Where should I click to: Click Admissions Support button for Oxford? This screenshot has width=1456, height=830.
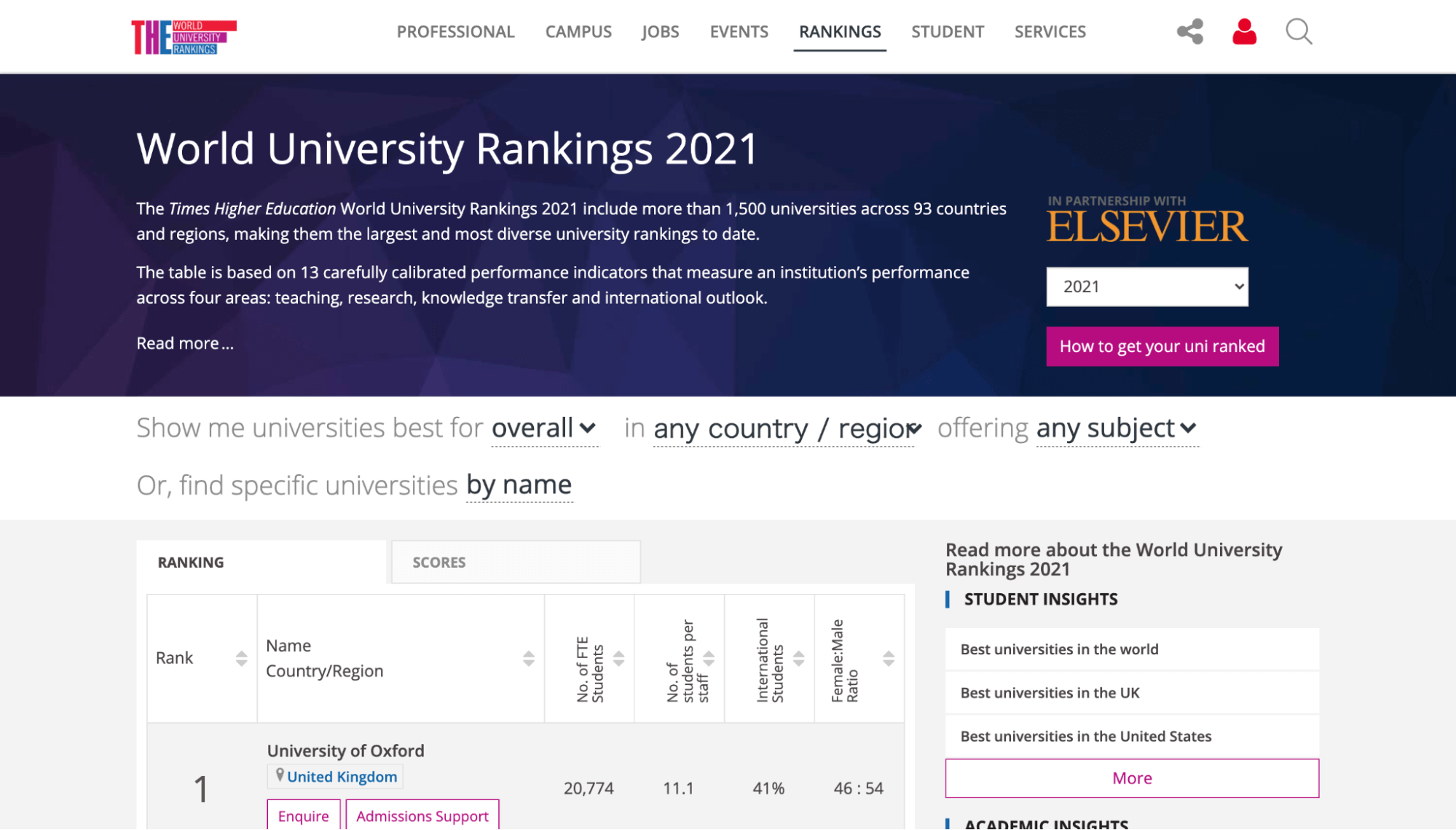422,815
